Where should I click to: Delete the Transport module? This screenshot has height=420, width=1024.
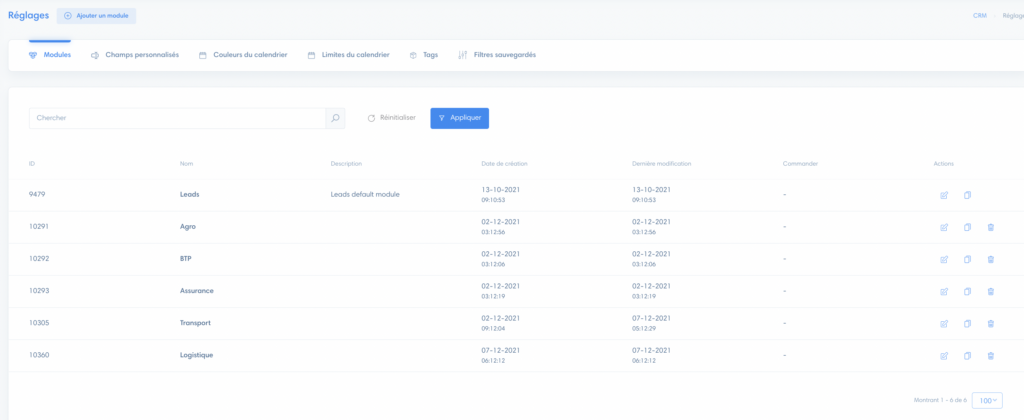point(990,323)
